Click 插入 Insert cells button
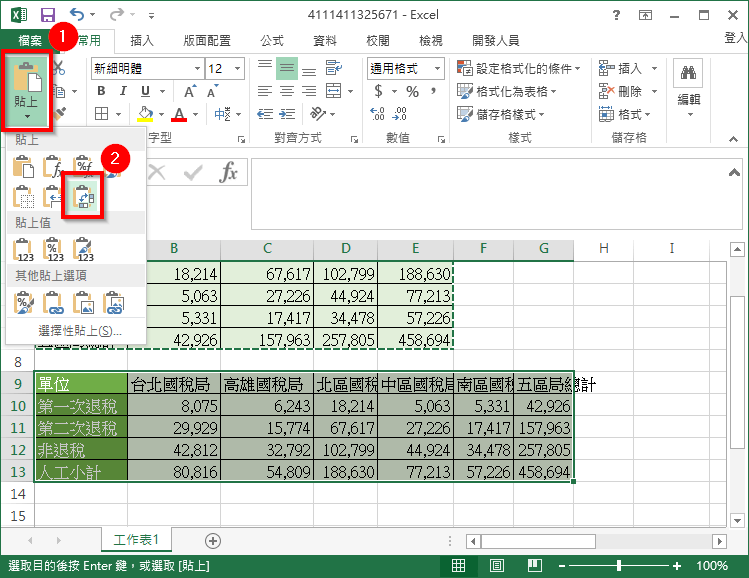The image size is (749, 578). tap(621, 68)
